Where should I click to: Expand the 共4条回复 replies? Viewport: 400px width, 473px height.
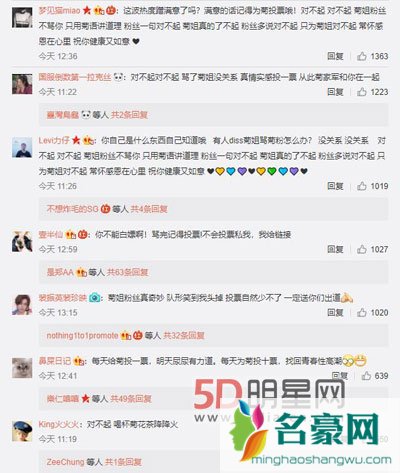pos(149,209)
